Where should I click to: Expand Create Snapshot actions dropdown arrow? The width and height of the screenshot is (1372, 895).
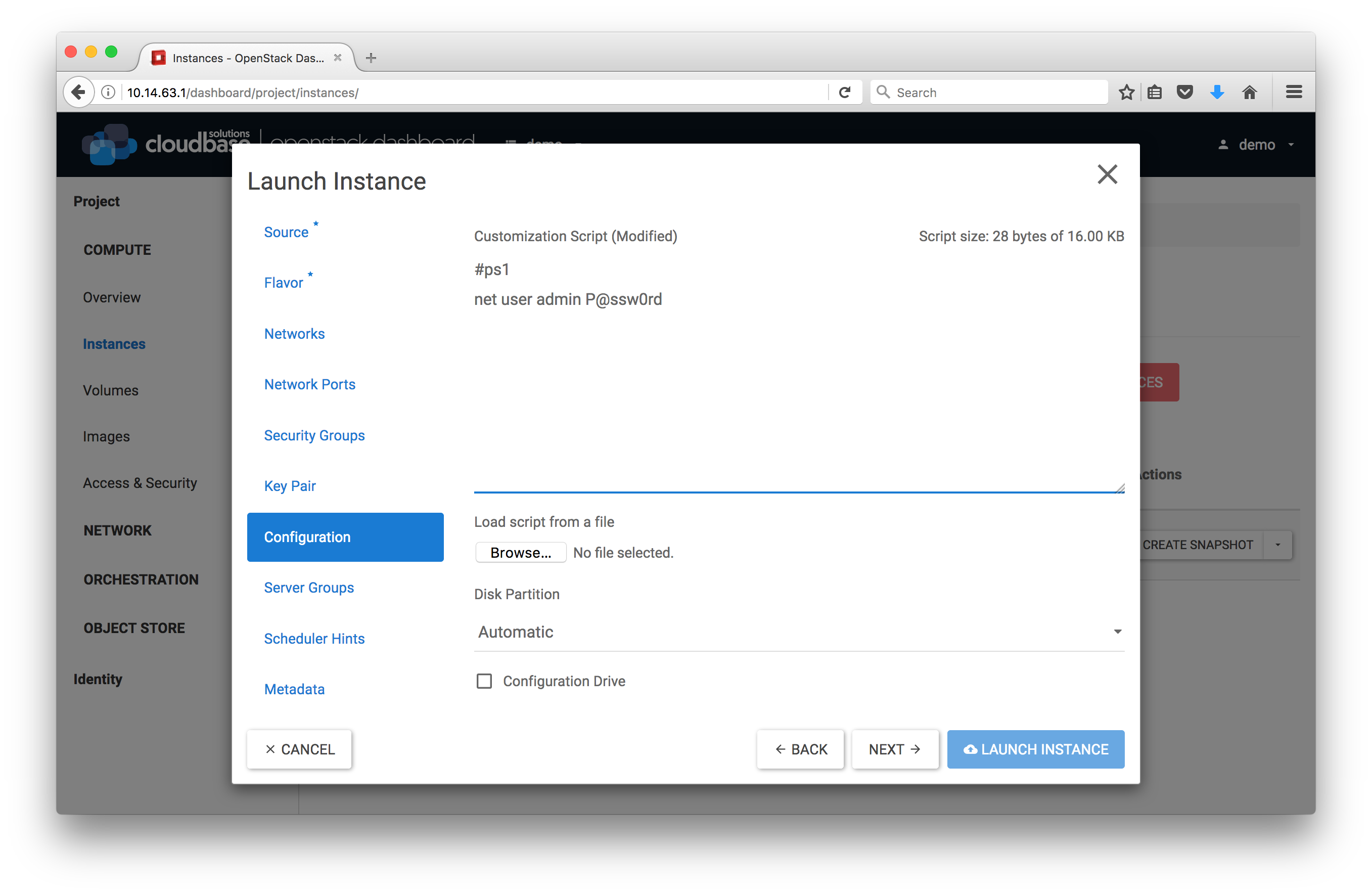[x=1277, y=545]
